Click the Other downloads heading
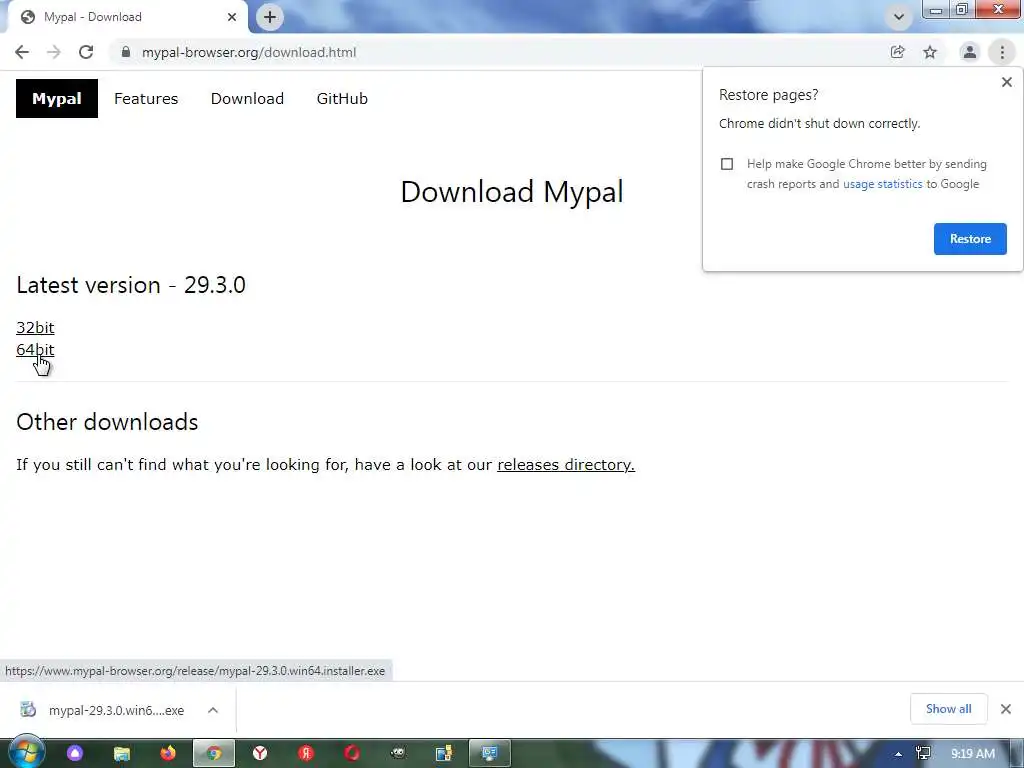The width and height of the screenshot is (1024, 768). click(107, 422)
